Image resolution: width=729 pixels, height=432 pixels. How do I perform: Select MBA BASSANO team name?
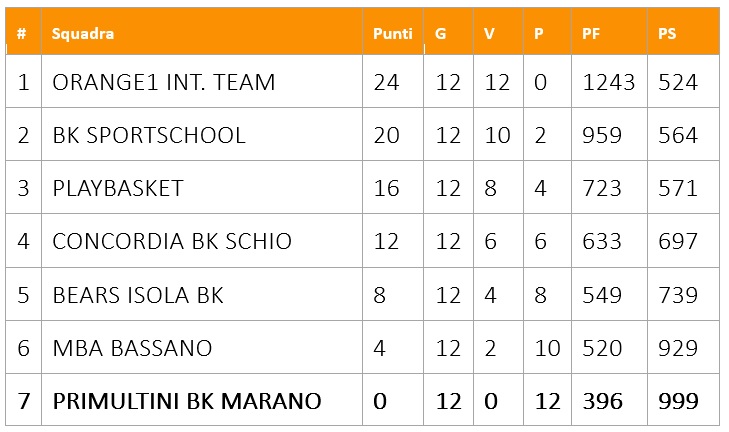pyautogui.click(x=132, y=348)
